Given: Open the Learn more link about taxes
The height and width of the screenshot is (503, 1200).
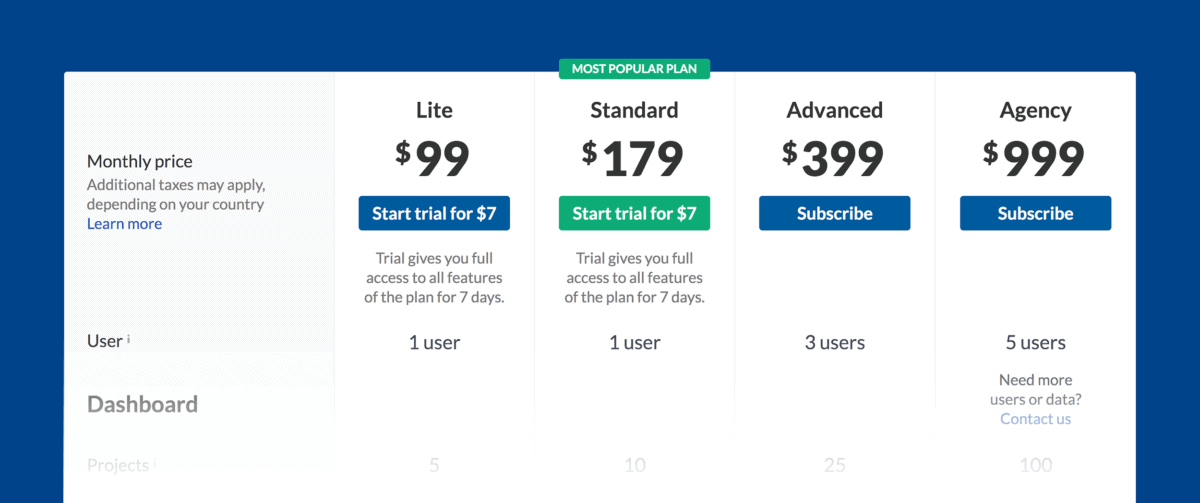Looking at the screenshot, I should pos(124,224).
